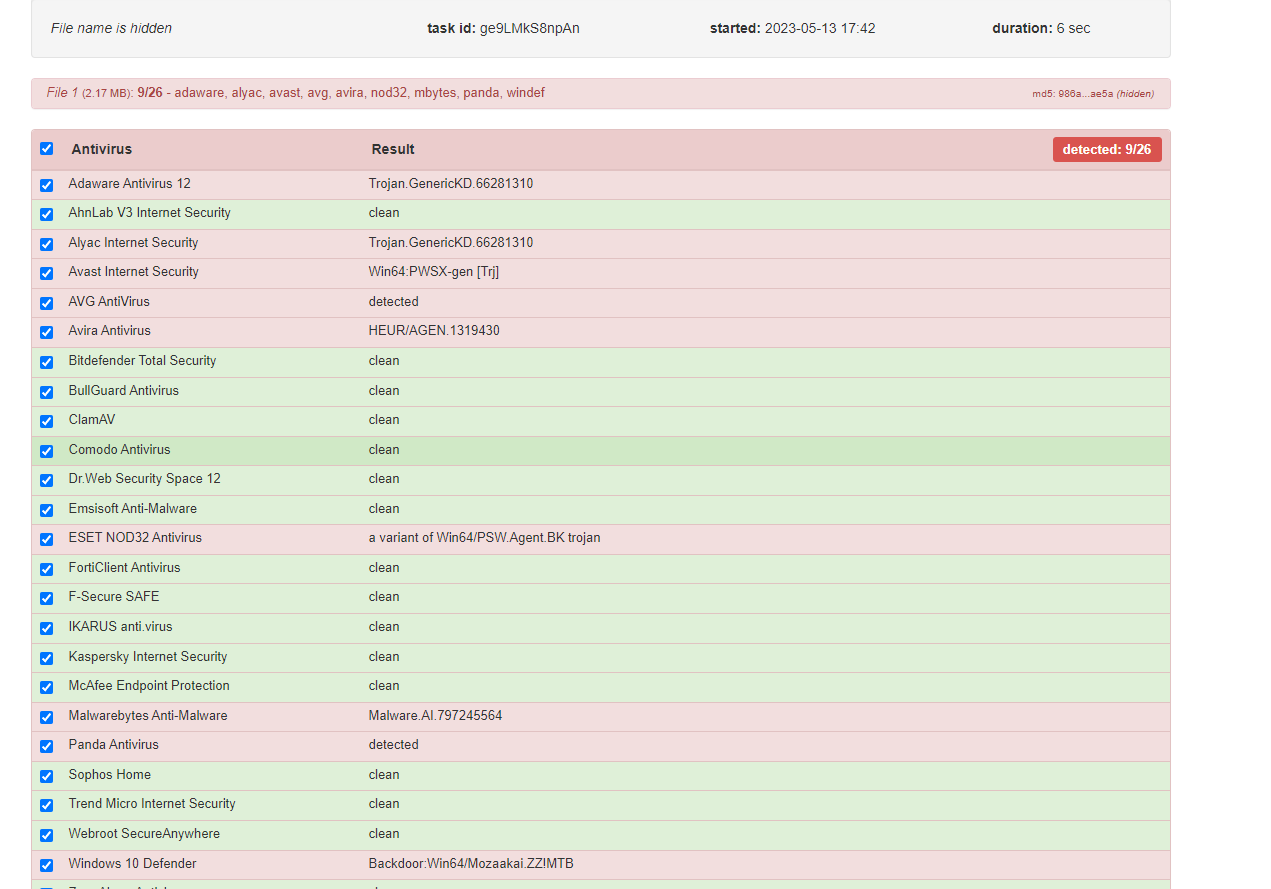1271x889 pixels.
Task: Uncheck the ESET NOD32 Antivirus checkbox
Action: (x=46, y=539)
